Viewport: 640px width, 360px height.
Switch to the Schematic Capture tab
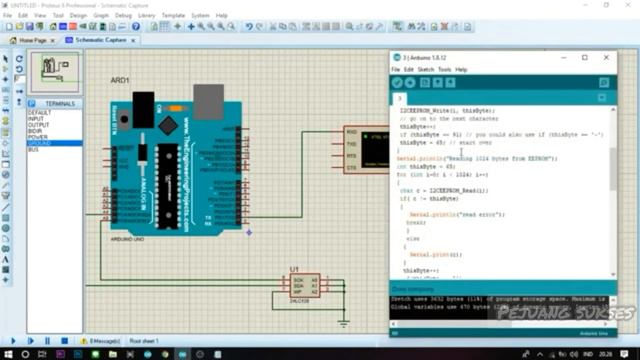100,40
